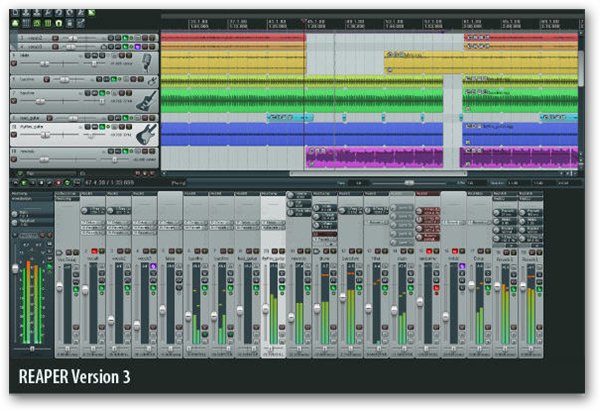Click the pause button in the transport bar
Screen dimensions: 600x411
coord(33,183)
